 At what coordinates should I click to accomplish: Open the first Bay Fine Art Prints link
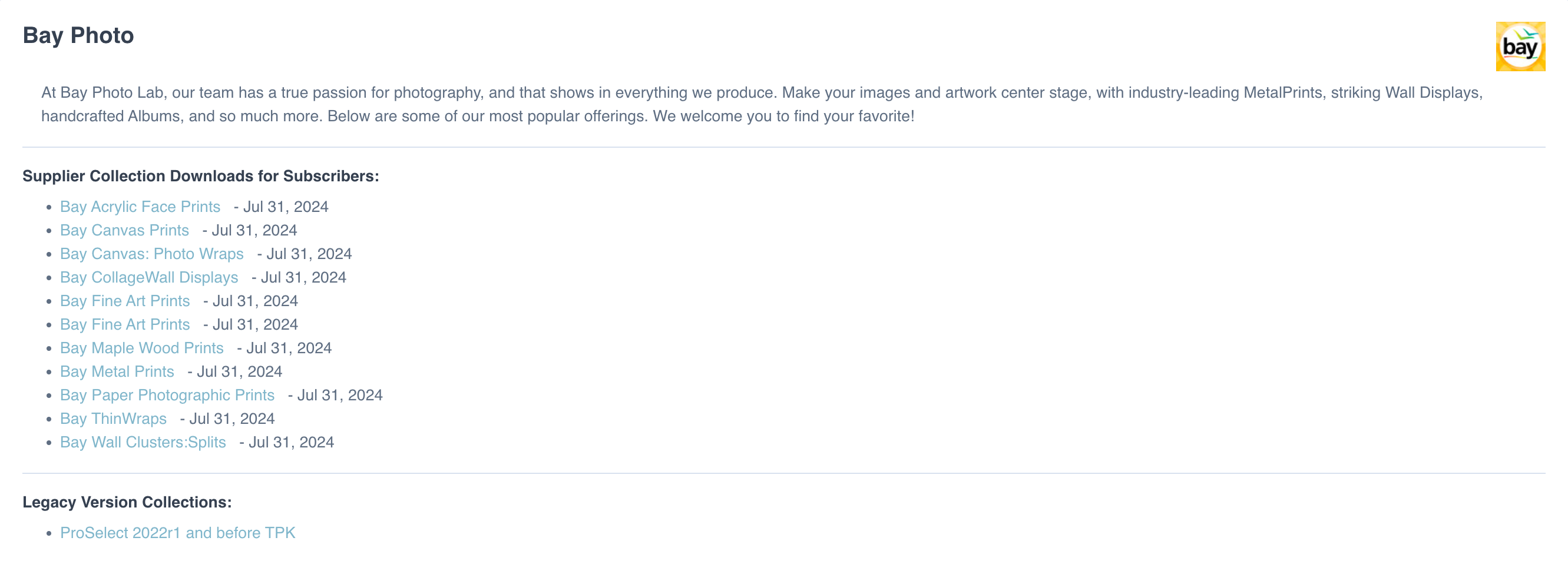coord(125,301)
